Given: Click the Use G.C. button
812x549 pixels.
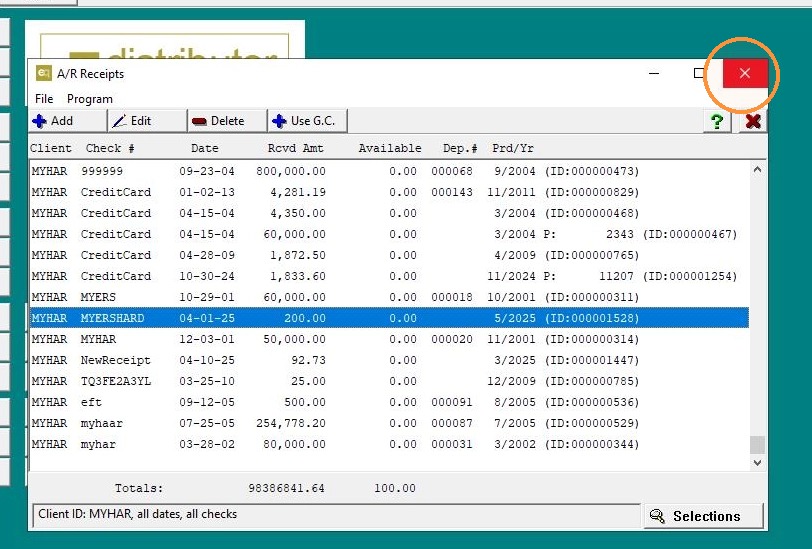Looking at the screenshot, I should click(307, 121).
